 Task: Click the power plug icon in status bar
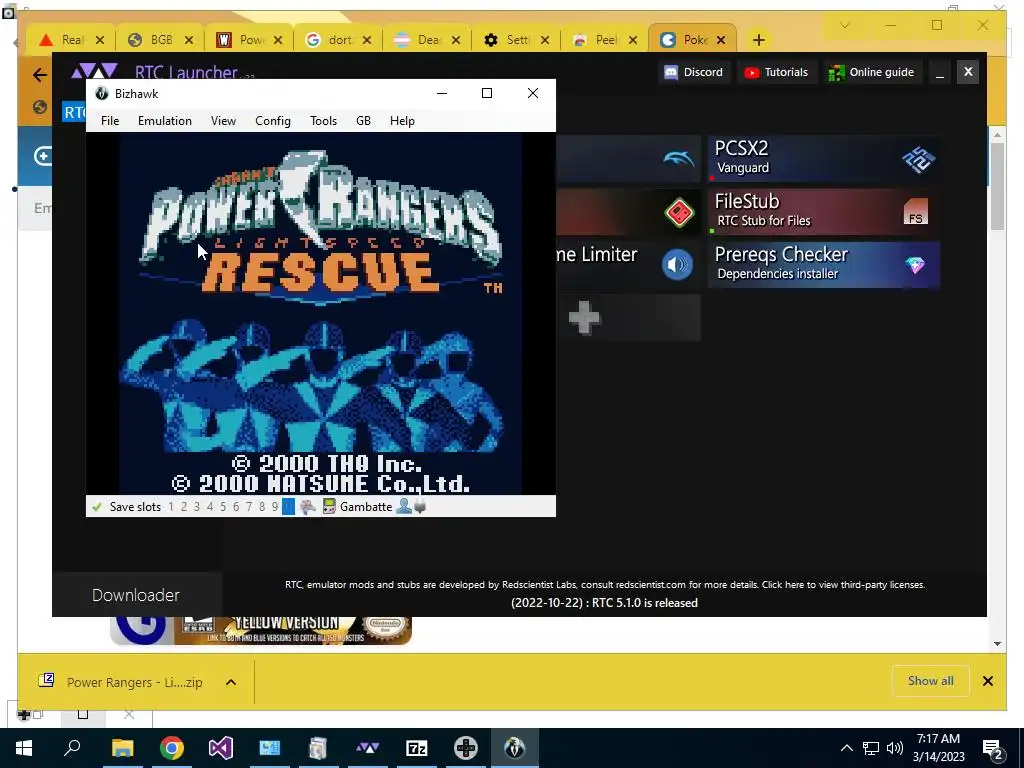420,507
